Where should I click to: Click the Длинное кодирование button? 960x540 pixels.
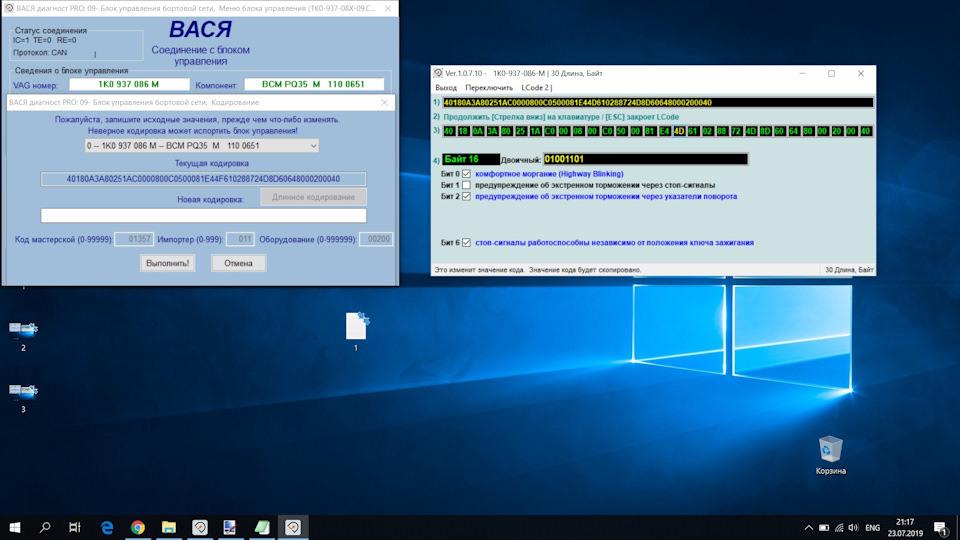click(313, 197)
